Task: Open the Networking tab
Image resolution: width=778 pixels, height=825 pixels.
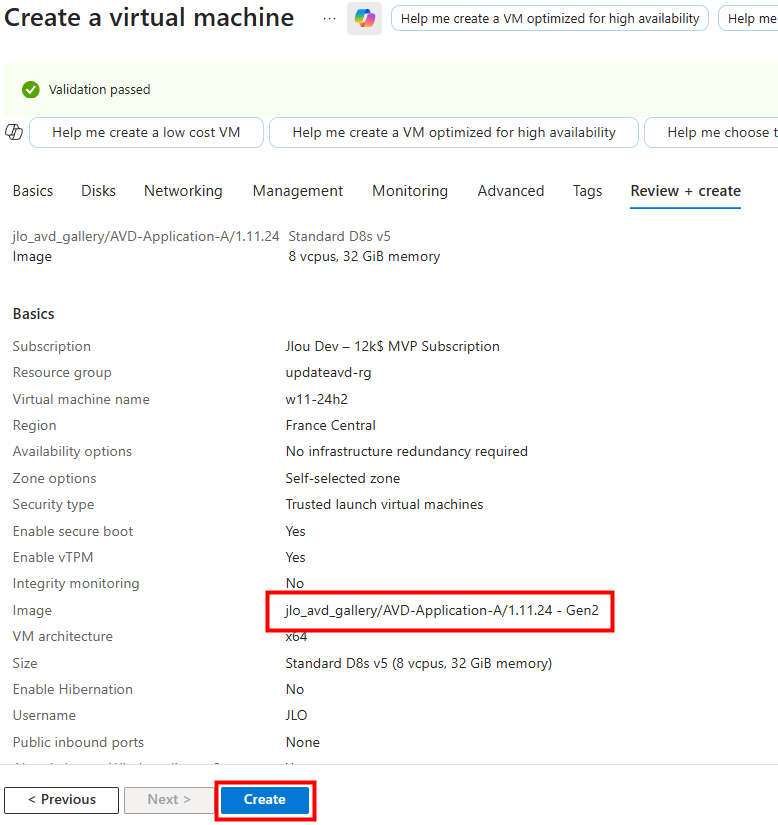Action: pos(183,191)
